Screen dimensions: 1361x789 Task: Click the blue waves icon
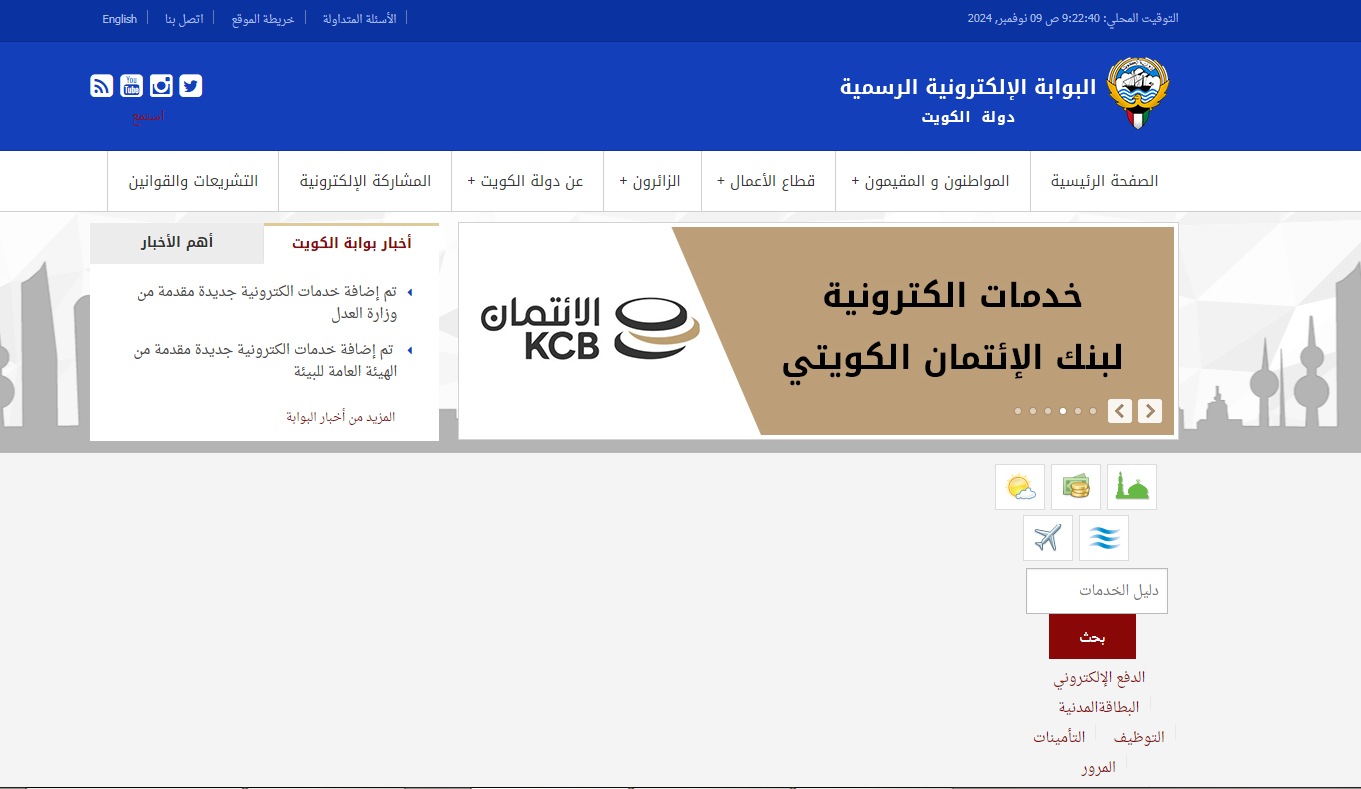tap(1104, 538)
